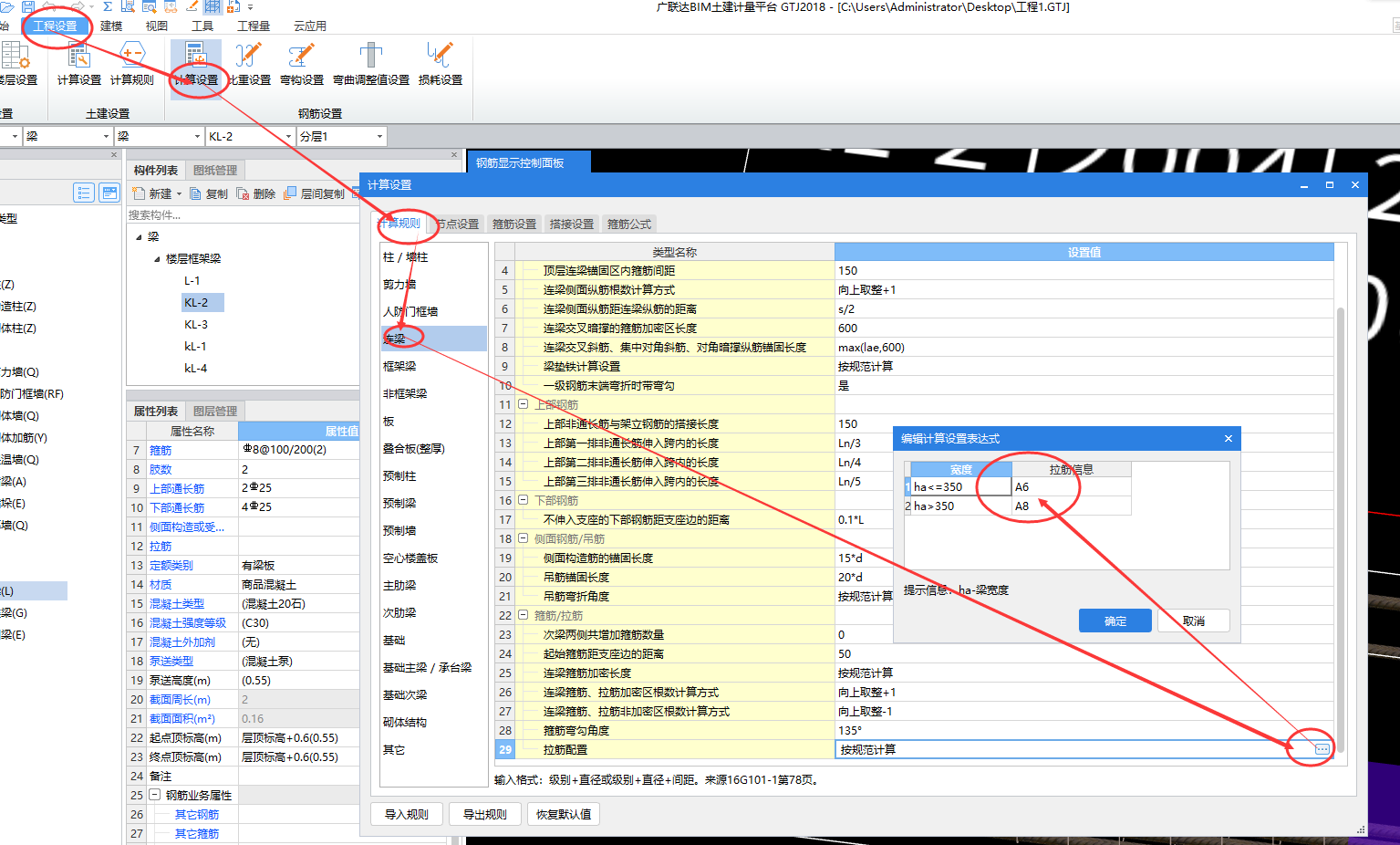Screen dimensions: 1400x845
Task: Switch to 图纸管理 tab in component panel
Action: (215, 170)
